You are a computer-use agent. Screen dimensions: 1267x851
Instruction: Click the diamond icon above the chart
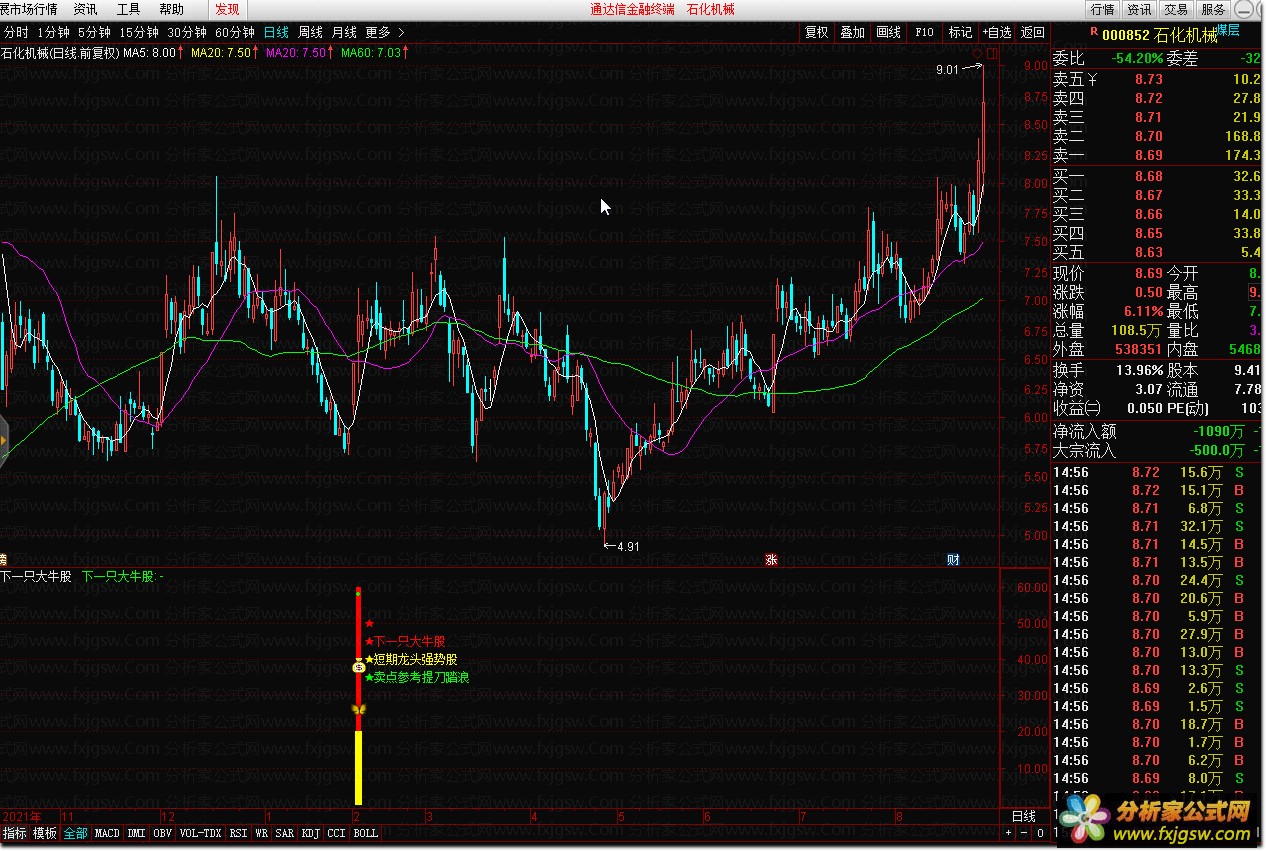click(978, 52)
